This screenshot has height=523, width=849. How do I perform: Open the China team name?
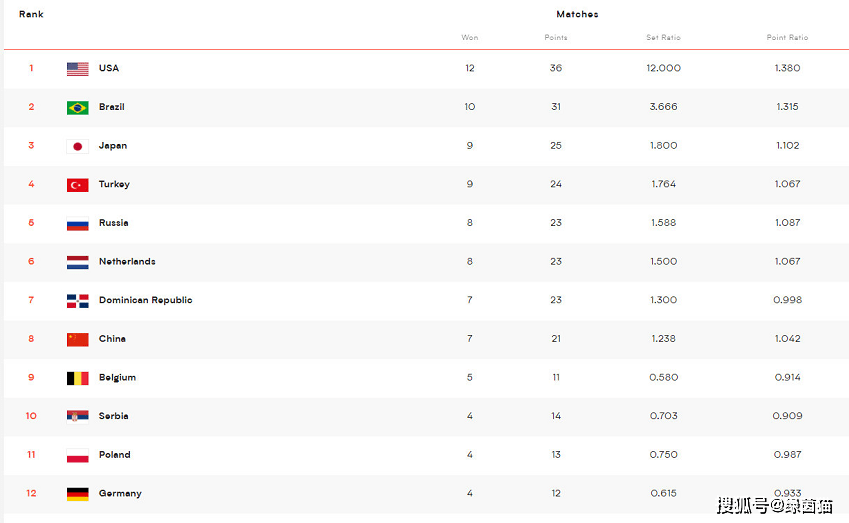pyautogui.click(x=112, y=338)
